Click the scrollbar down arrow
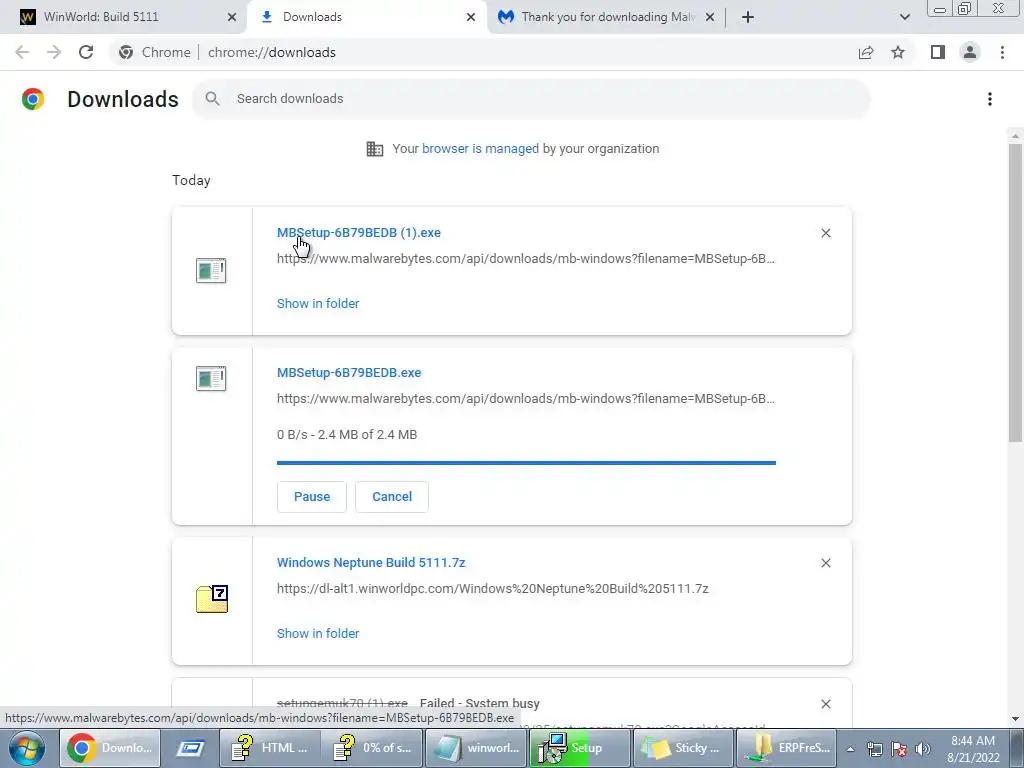Viewport: 1024px width, 768px height. pos(1015,719)
